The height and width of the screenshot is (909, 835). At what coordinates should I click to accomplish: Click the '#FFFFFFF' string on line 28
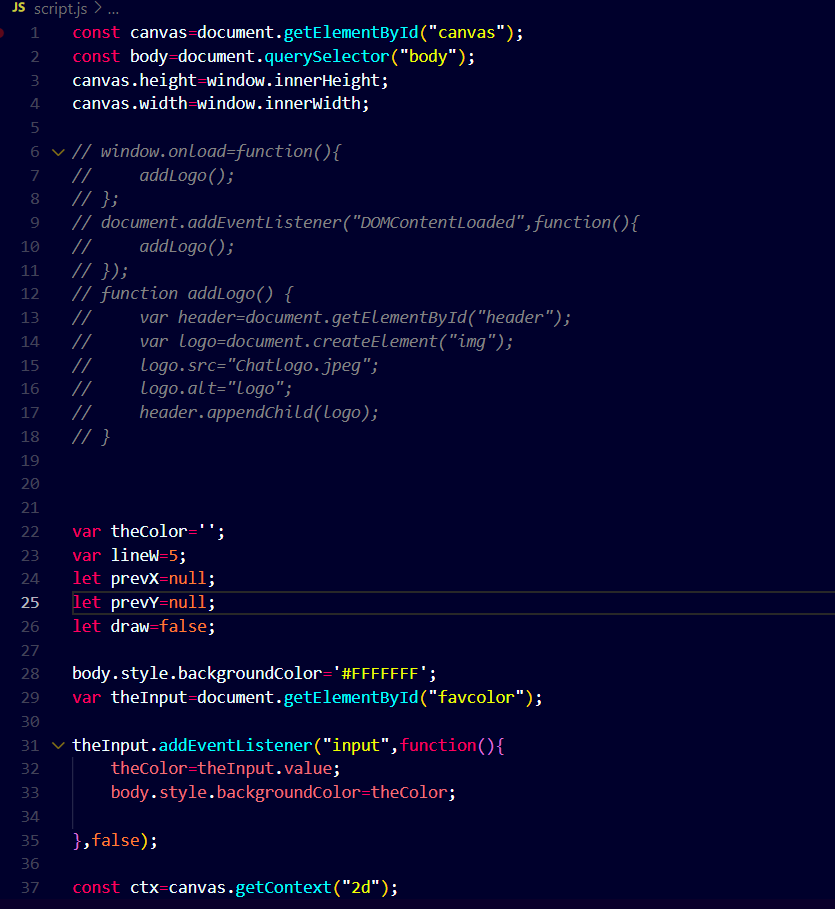[380, 674]
